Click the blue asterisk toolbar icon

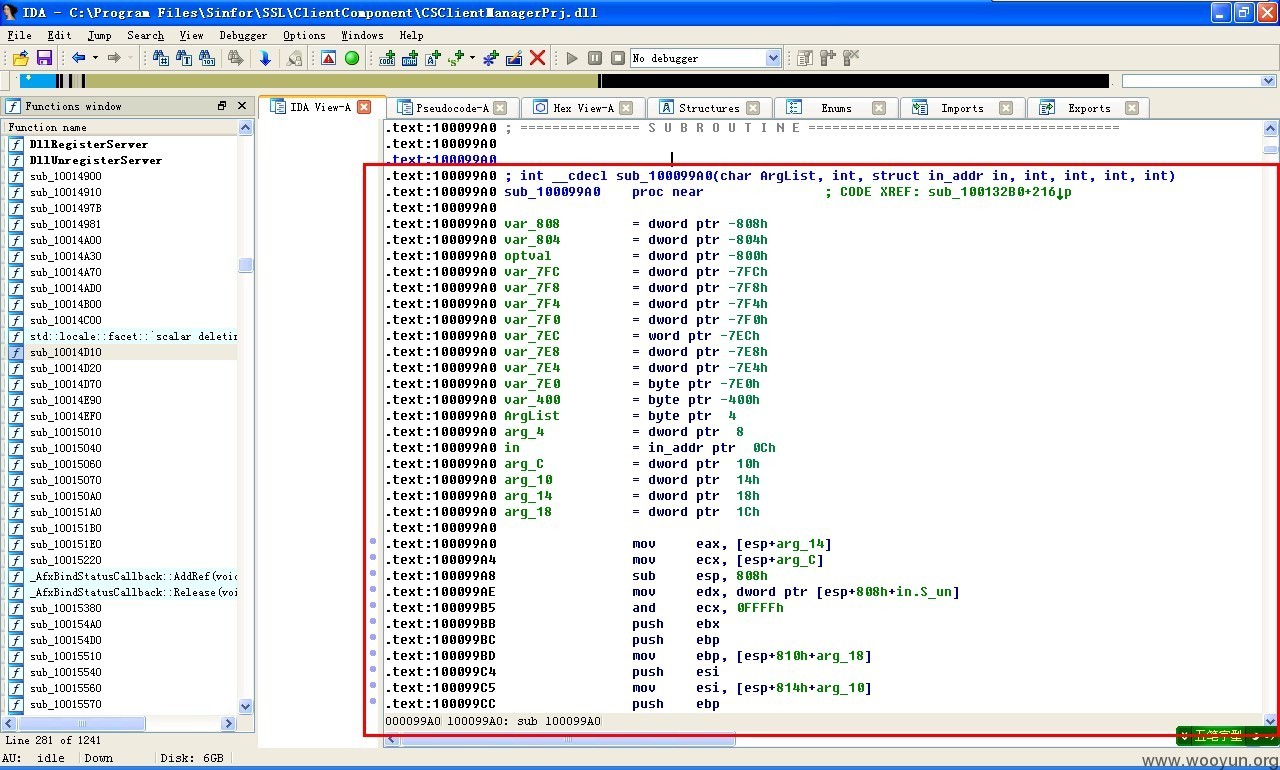coord(491,58)
